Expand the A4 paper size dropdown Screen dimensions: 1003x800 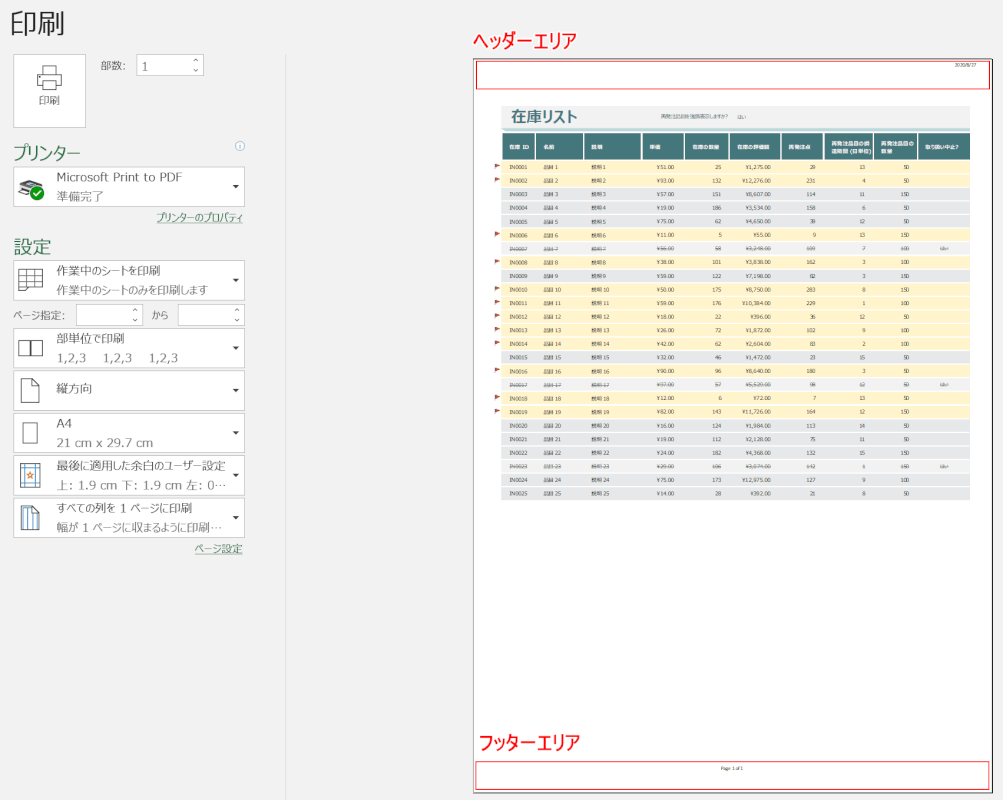pyautogui.click(x=129, y=433)
